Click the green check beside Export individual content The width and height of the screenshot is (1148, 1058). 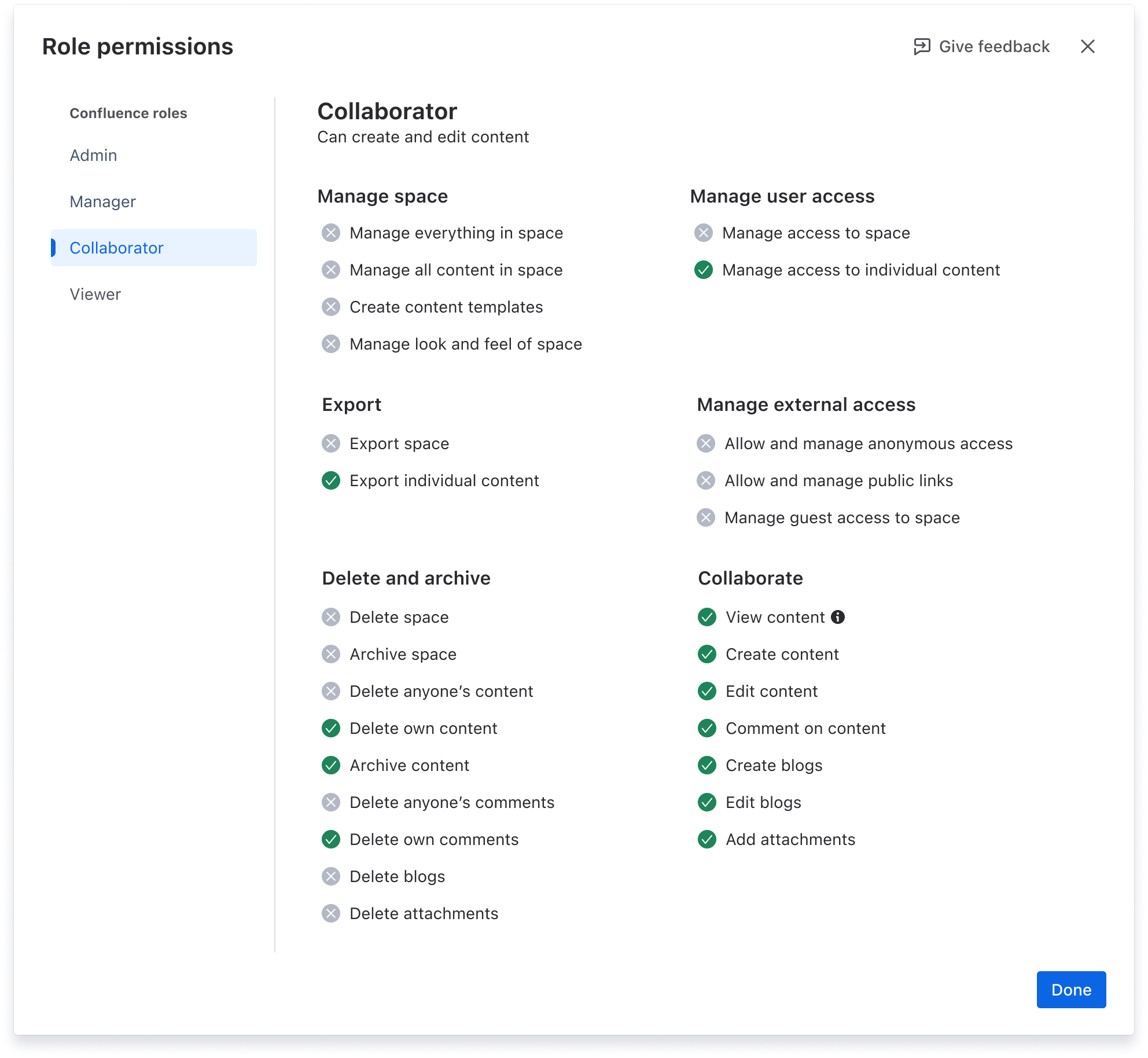(x=330, y=480)
